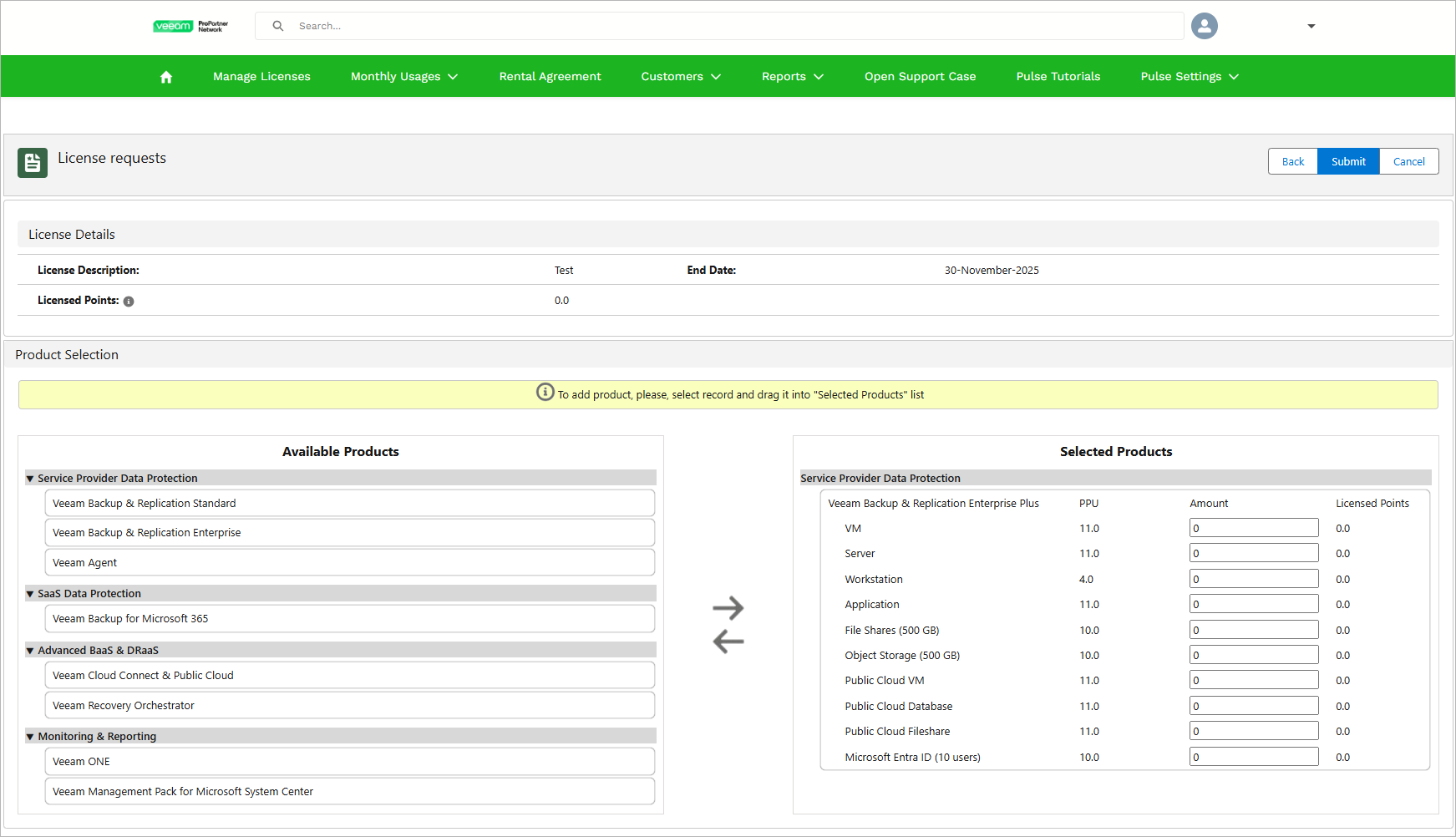
Task: Open the user profile avatar
Action: pyautogui.click(x=1204, y=26)
